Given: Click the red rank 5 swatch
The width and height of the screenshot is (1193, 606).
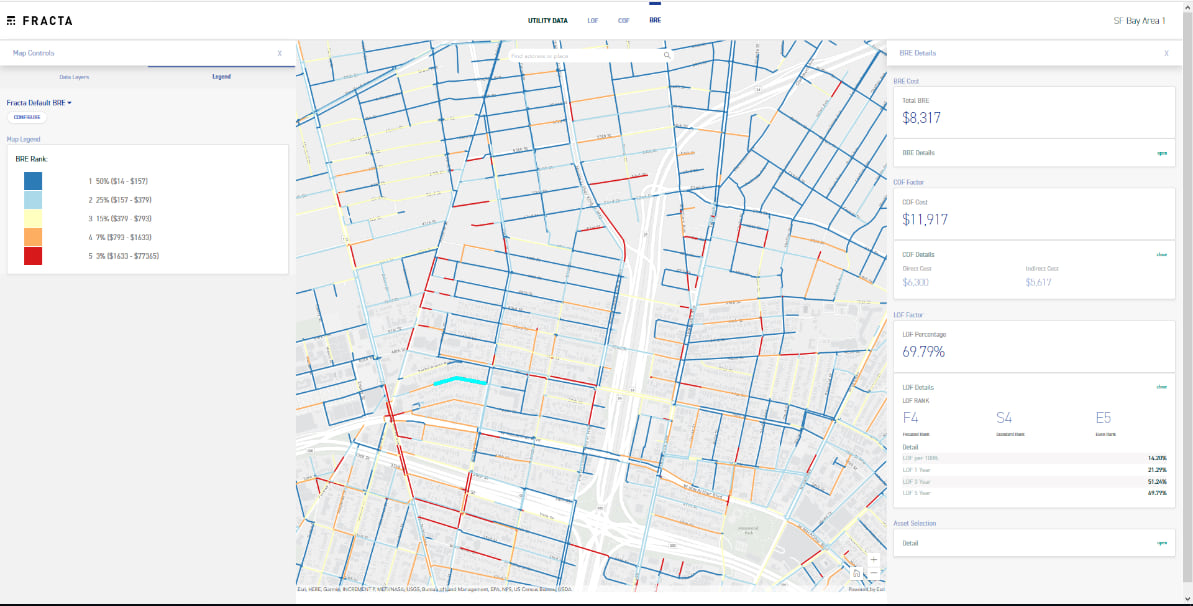Looking at the screenshot, I should pyautogui.click(x=33, y=256).
